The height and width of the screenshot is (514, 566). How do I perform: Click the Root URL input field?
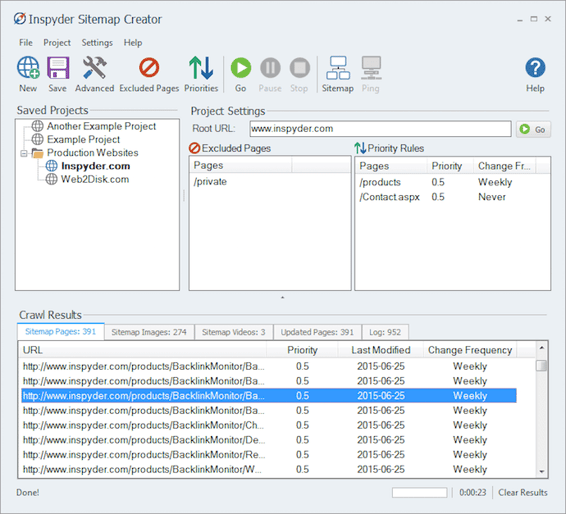(380, 129)
